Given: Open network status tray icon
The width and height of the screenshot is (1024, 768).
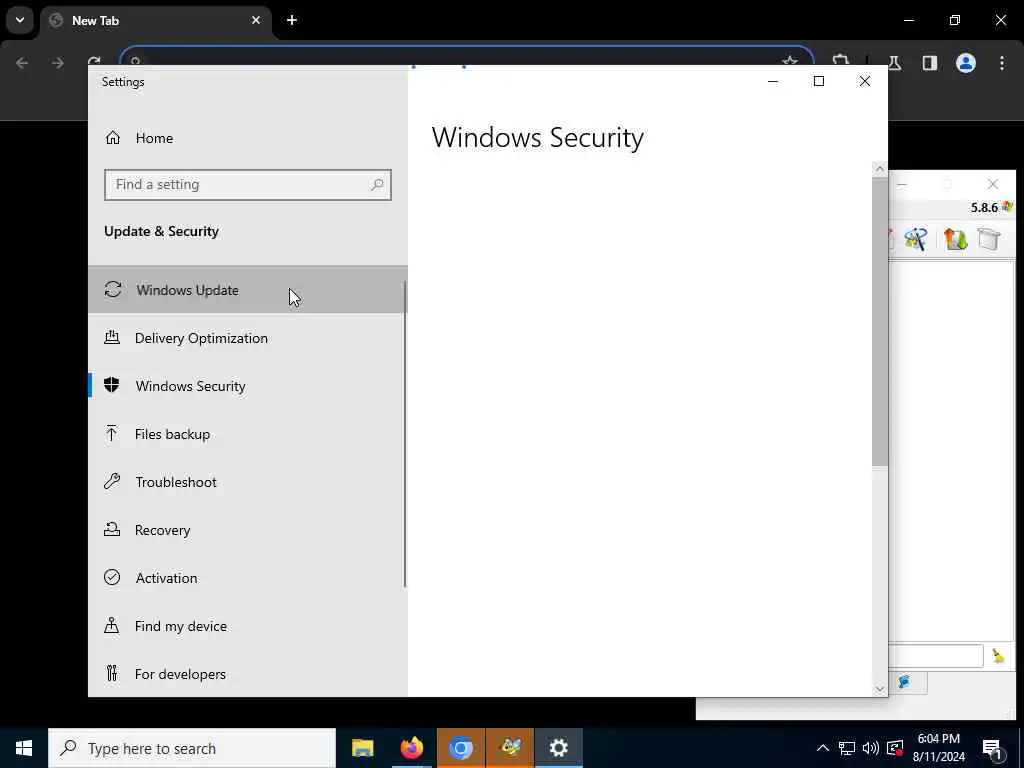Looking at the screenshot, I should coord(847,748).
